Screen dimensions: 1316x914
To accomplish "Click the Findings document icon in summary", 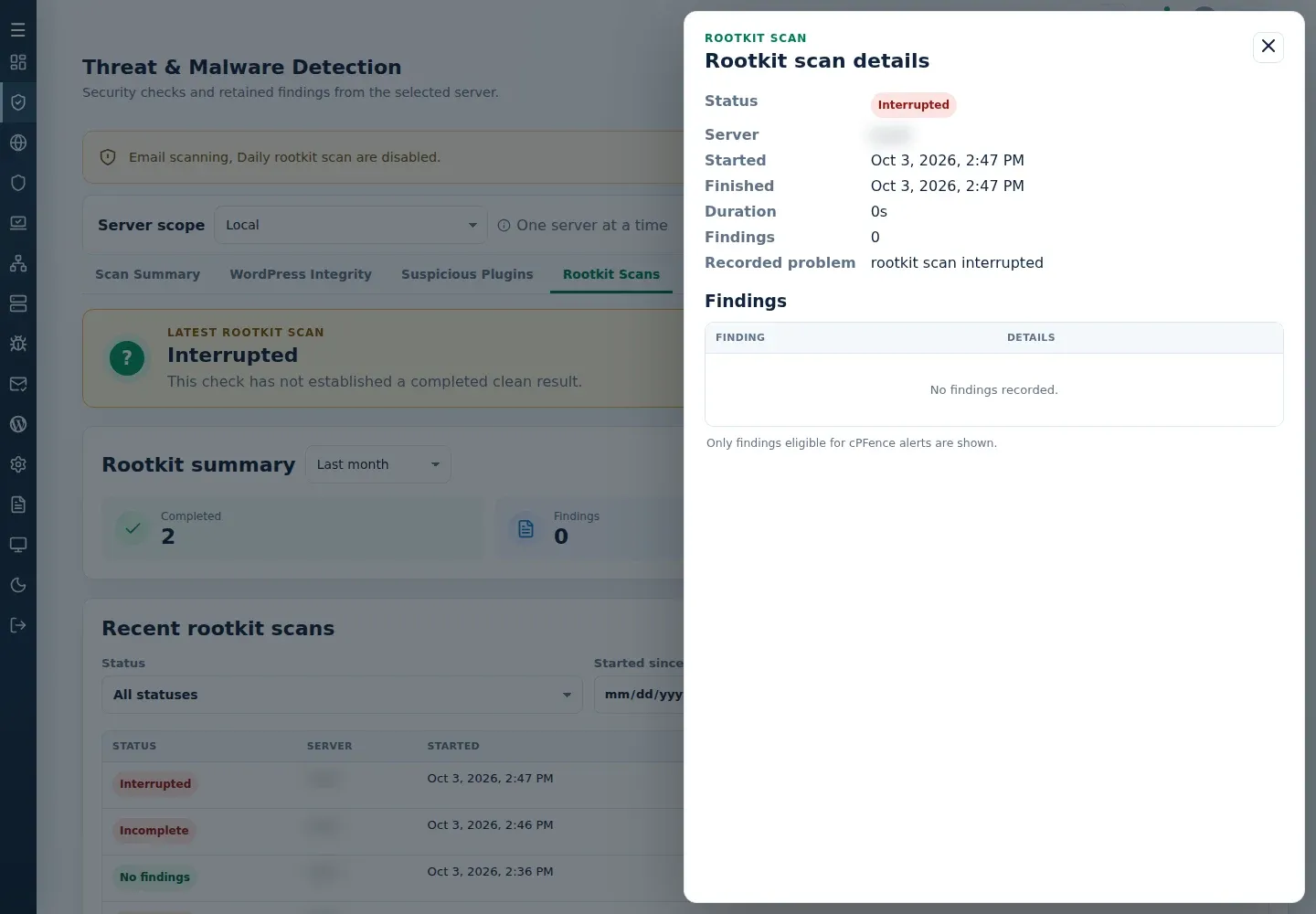I will (x=525, y=528).
